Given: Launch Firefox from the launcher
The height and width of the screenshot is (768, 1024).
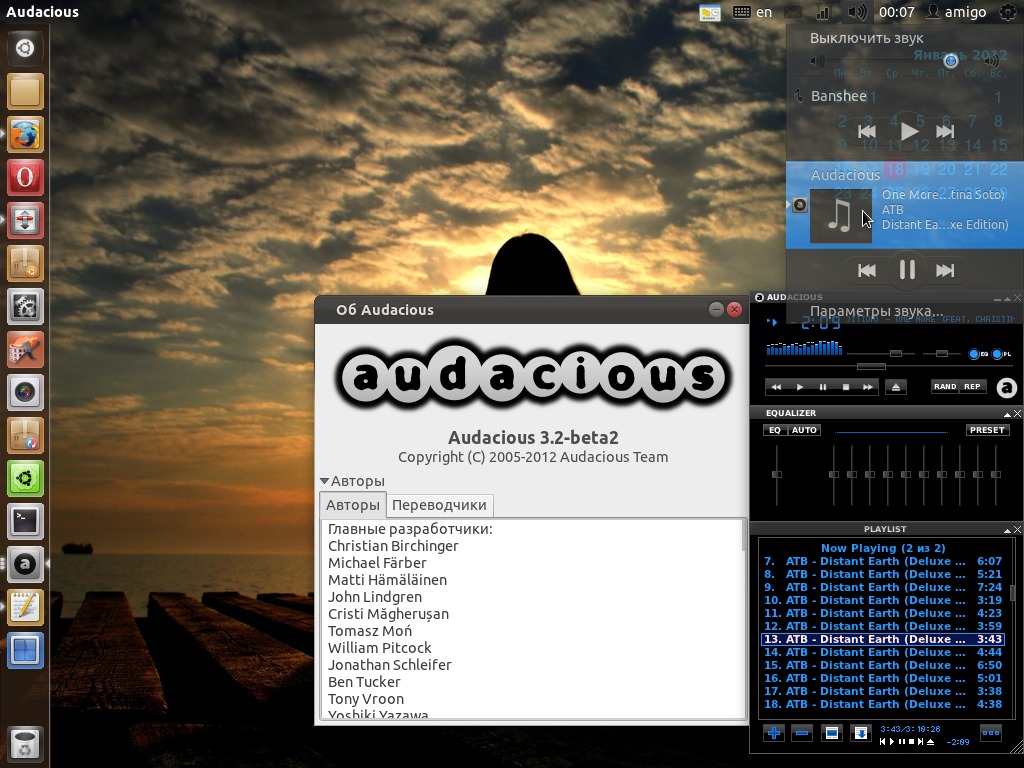Looking at the screenshot, I should pos(25,135).
